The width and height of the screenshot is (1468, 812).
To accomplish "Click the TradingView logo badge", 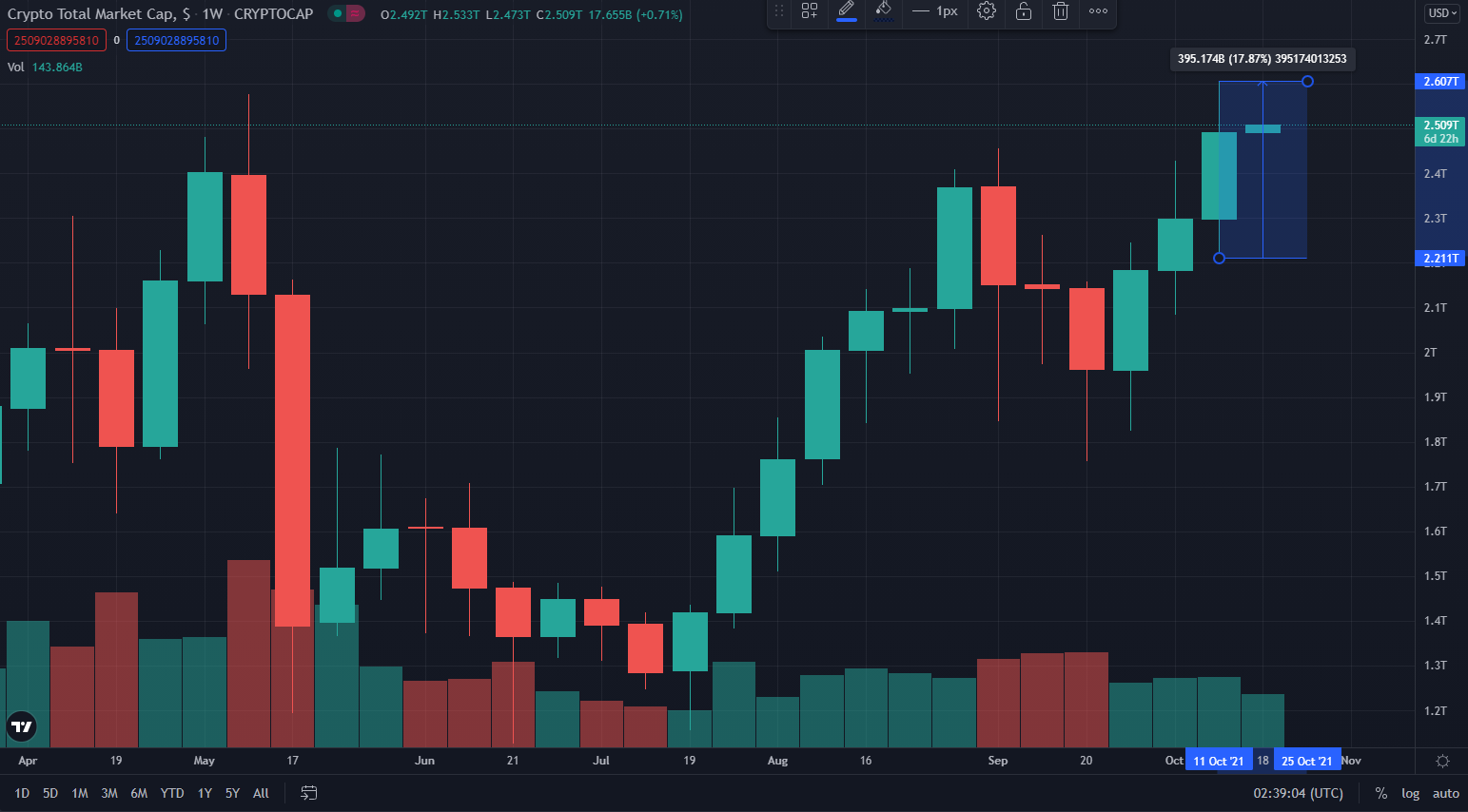I will pyautogui.click(x=21, y=726).
